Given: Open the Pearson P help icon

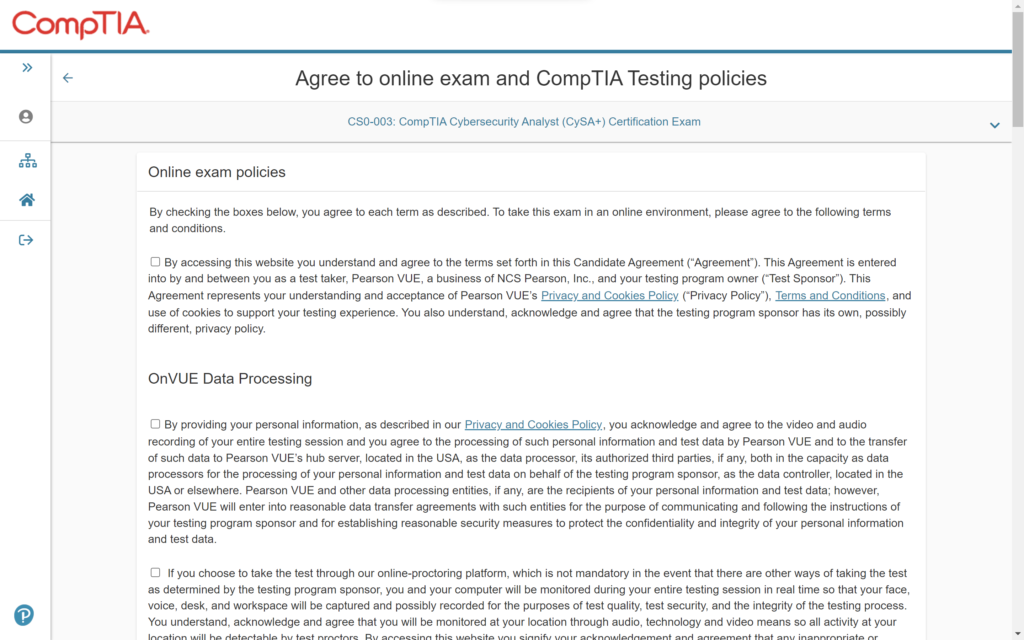Looking at the screenshot, I should pos(24,615).
